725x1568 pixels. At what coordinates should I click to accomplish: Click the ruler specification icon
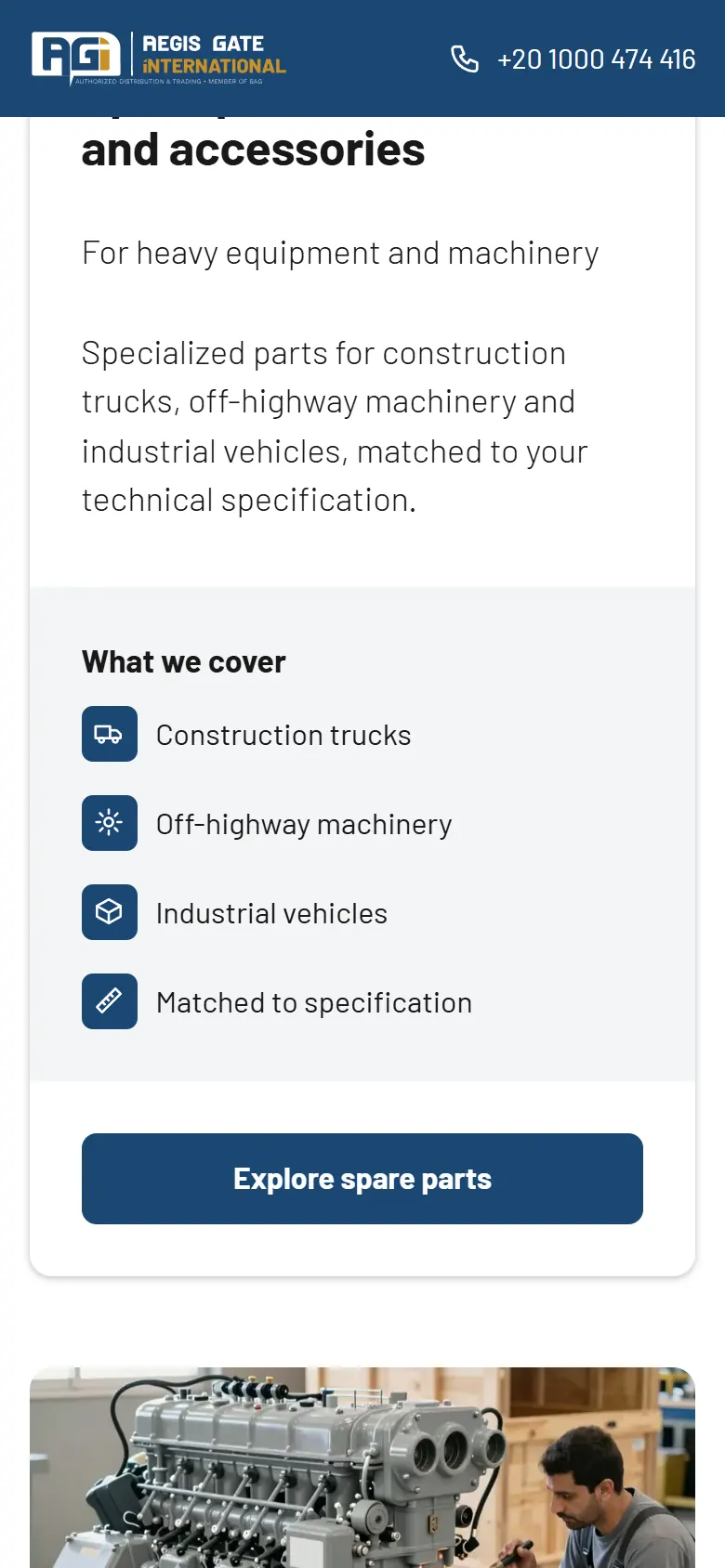pyautogui.click(x=110, y=1001)
